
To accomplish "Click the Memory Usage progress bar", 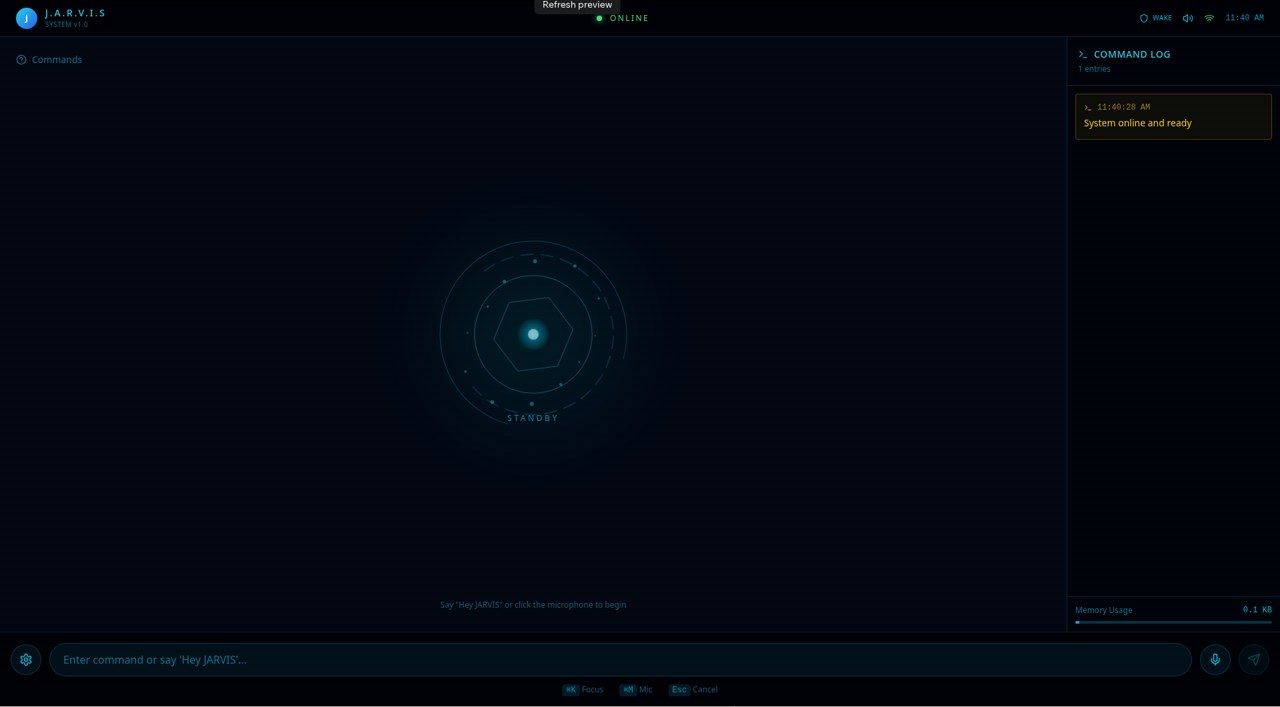I will point(1173,622).
